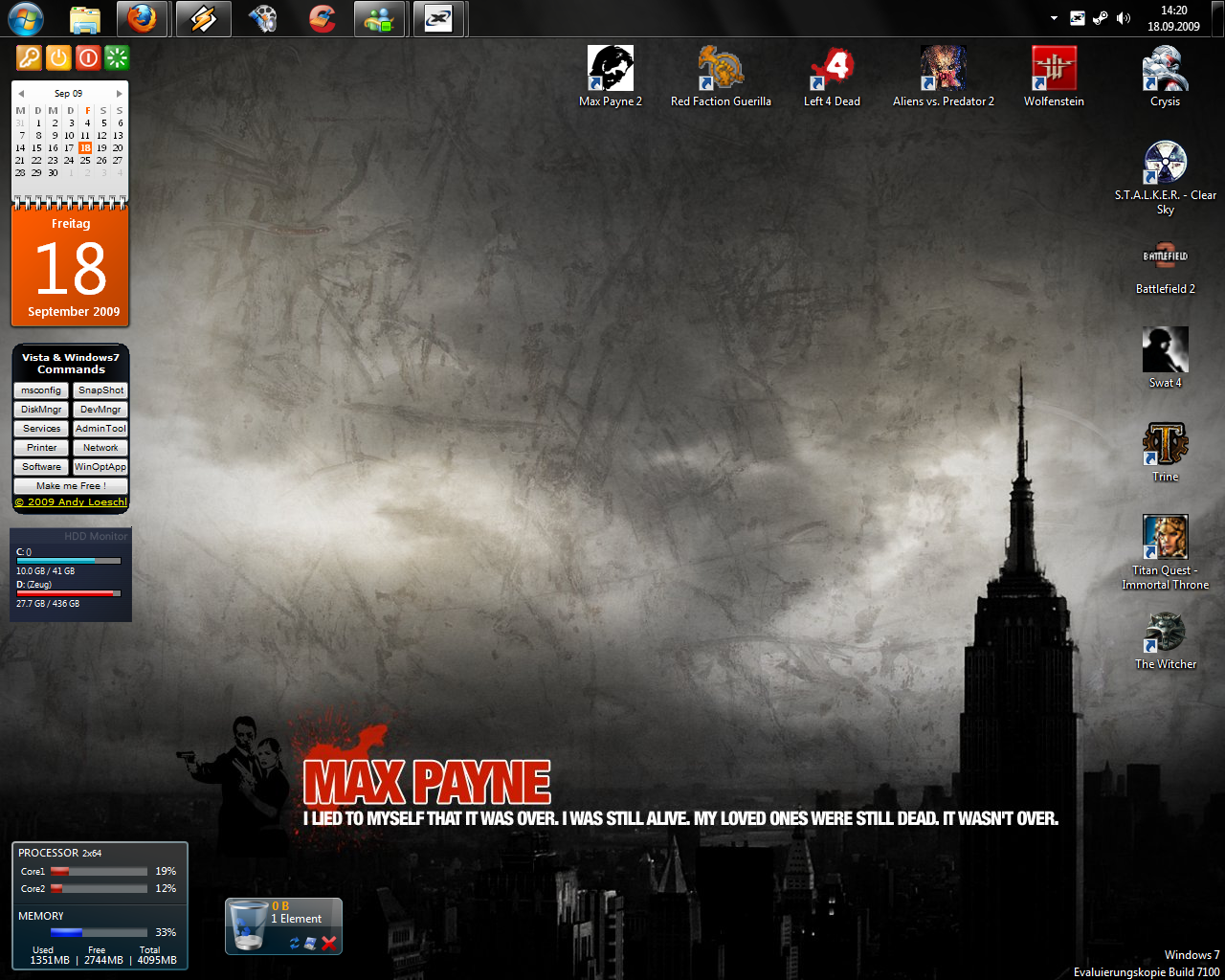The height and width of the screenshot is (980, 1225).
Task: Open Windows Explorer from the taskbar
Action: 85,18
